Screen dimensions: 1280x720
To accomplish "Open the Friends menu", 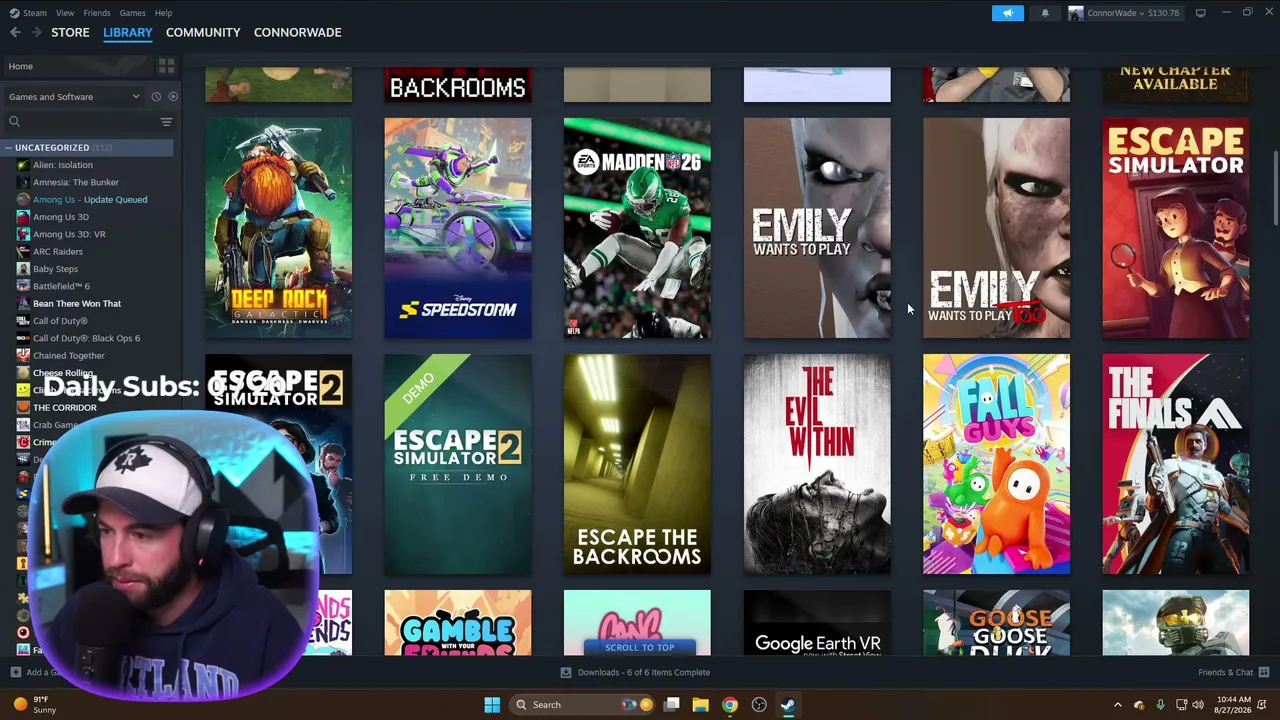I will click(x=97, y=13).
